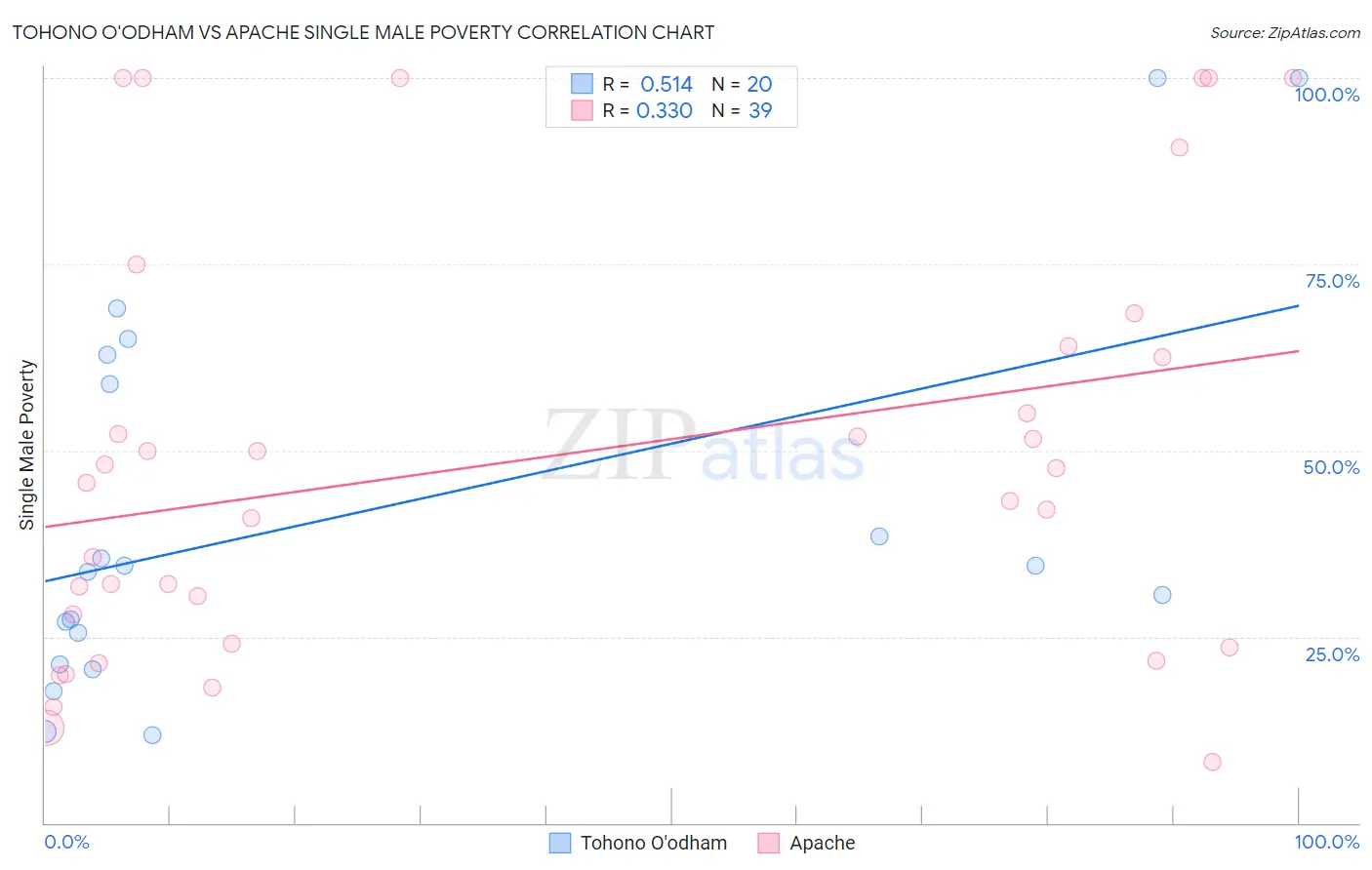The width and height of the screenshot is (1372, 870).
Task: Click the blue Tohono O'odham legend swatch at bottom
Action: tap(560, 843)
